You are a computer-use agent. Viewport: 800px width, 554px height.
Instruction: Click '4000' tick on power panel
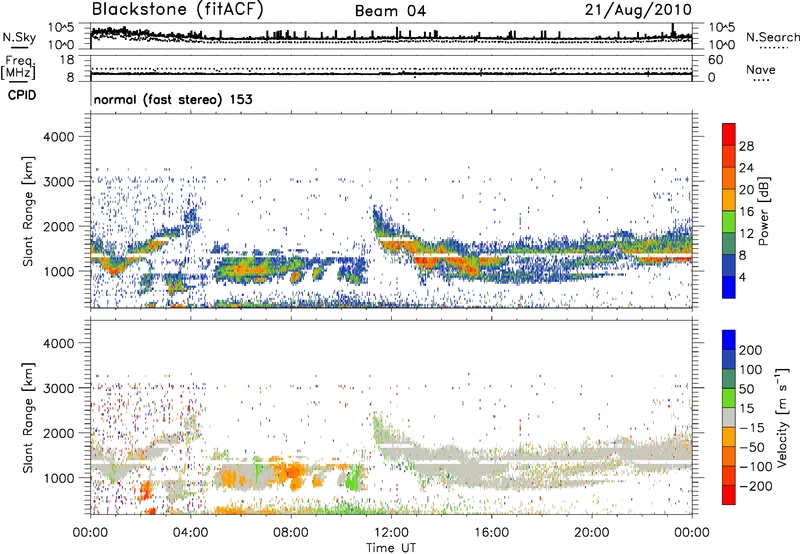click(59, 137)
